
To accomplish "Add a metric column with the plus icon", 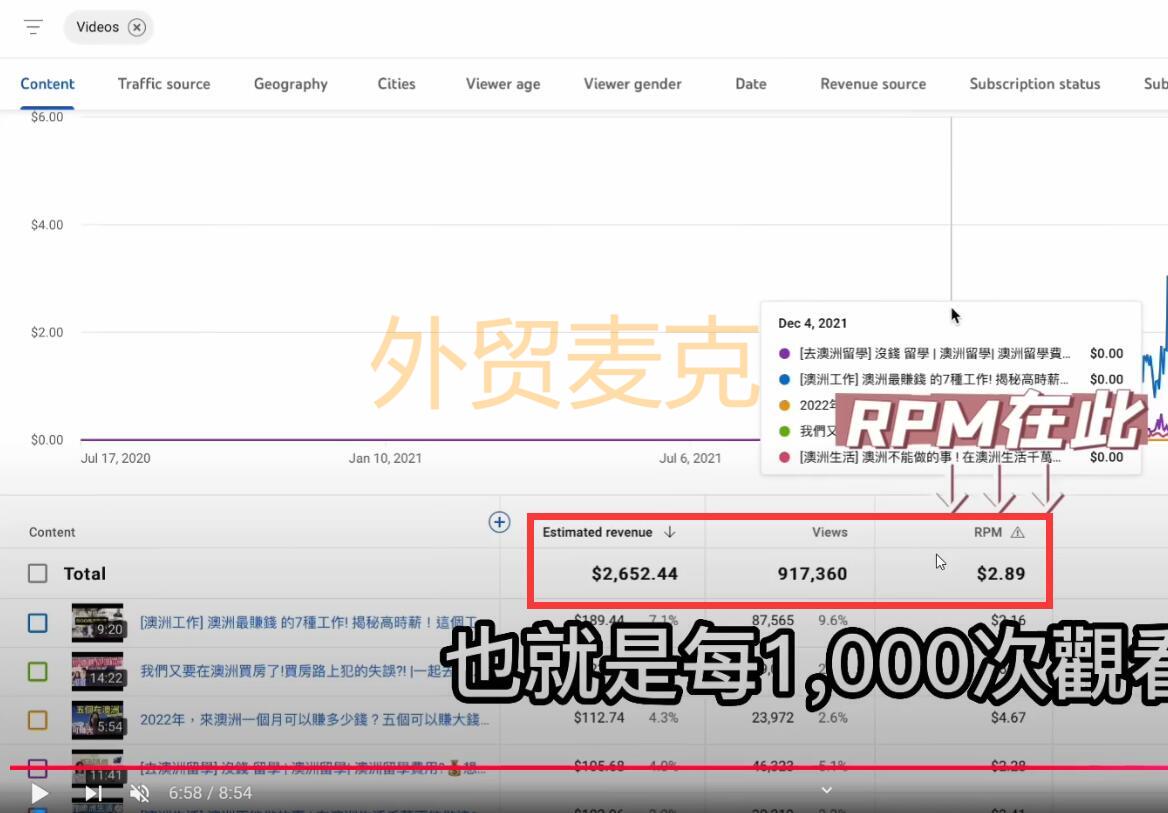I will (x=499, y=522).
